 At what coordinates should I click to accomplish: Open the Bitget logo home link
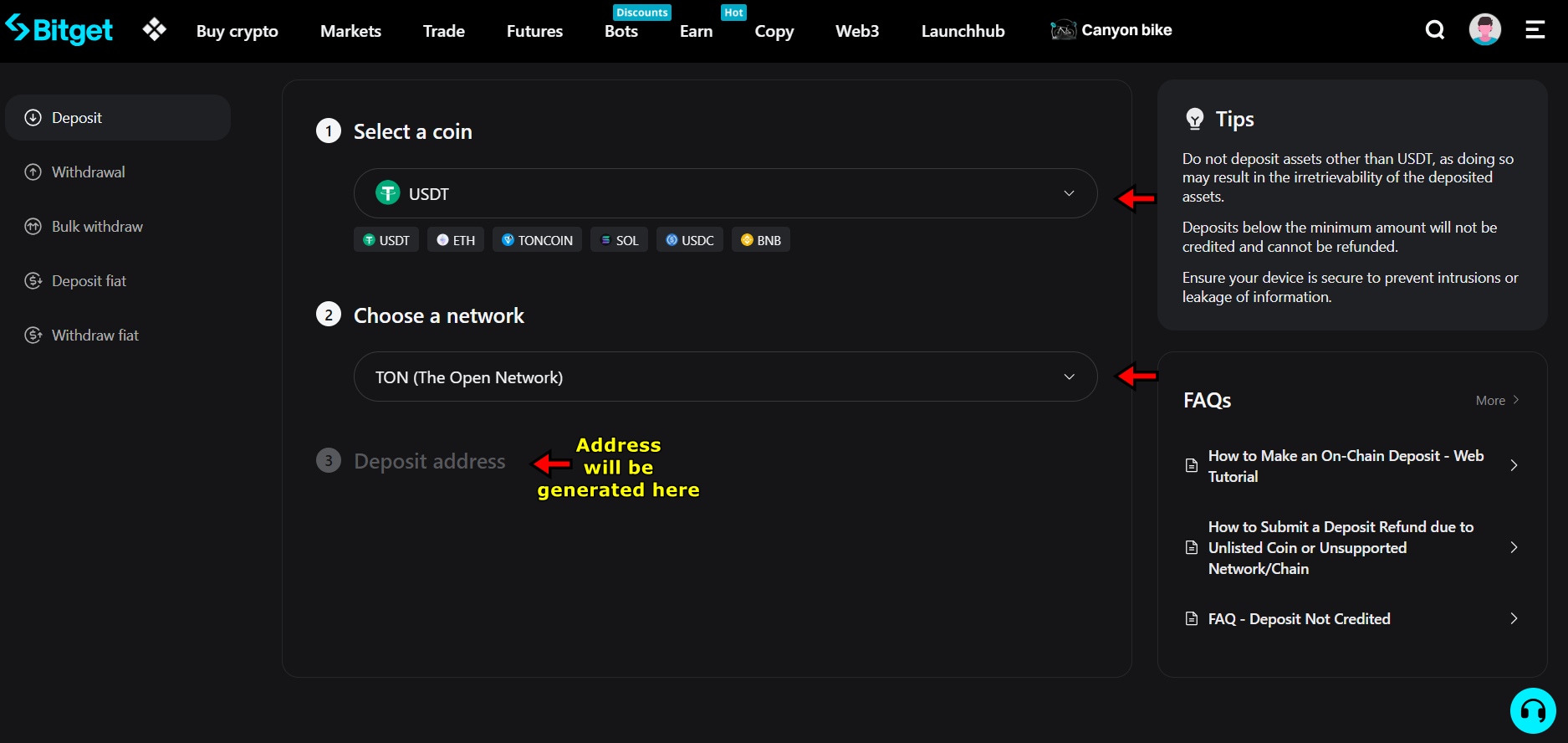(x=59, y=30)
